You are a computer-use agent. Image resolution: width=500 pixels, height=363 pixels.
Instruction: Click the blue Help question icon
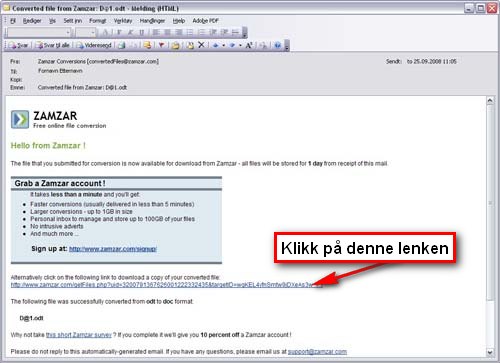coord(278,45)
